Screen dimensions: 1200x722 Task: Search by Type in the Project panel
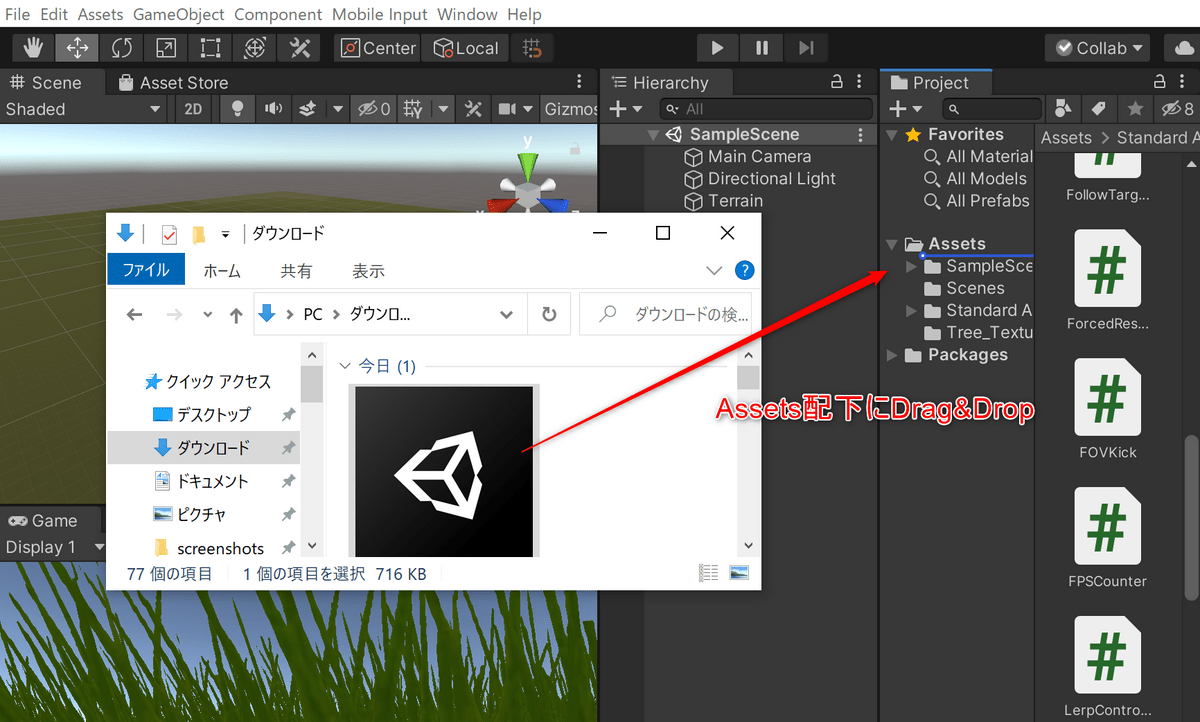point(1063,109)
